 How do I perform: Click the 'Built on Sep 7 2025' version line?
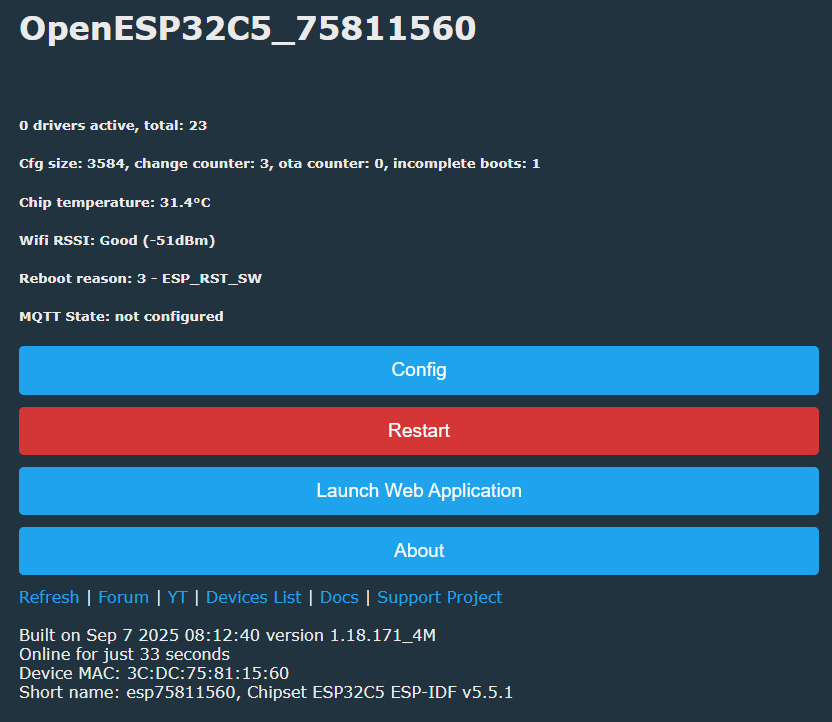[x=227, y=636]
